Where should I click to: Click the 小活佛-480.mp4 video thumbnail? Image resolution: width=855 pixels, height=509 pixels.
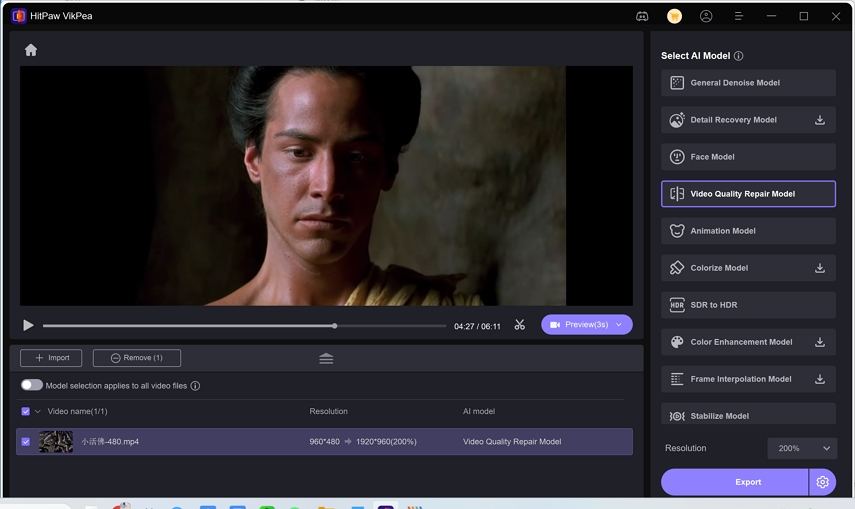coord(56,441)
